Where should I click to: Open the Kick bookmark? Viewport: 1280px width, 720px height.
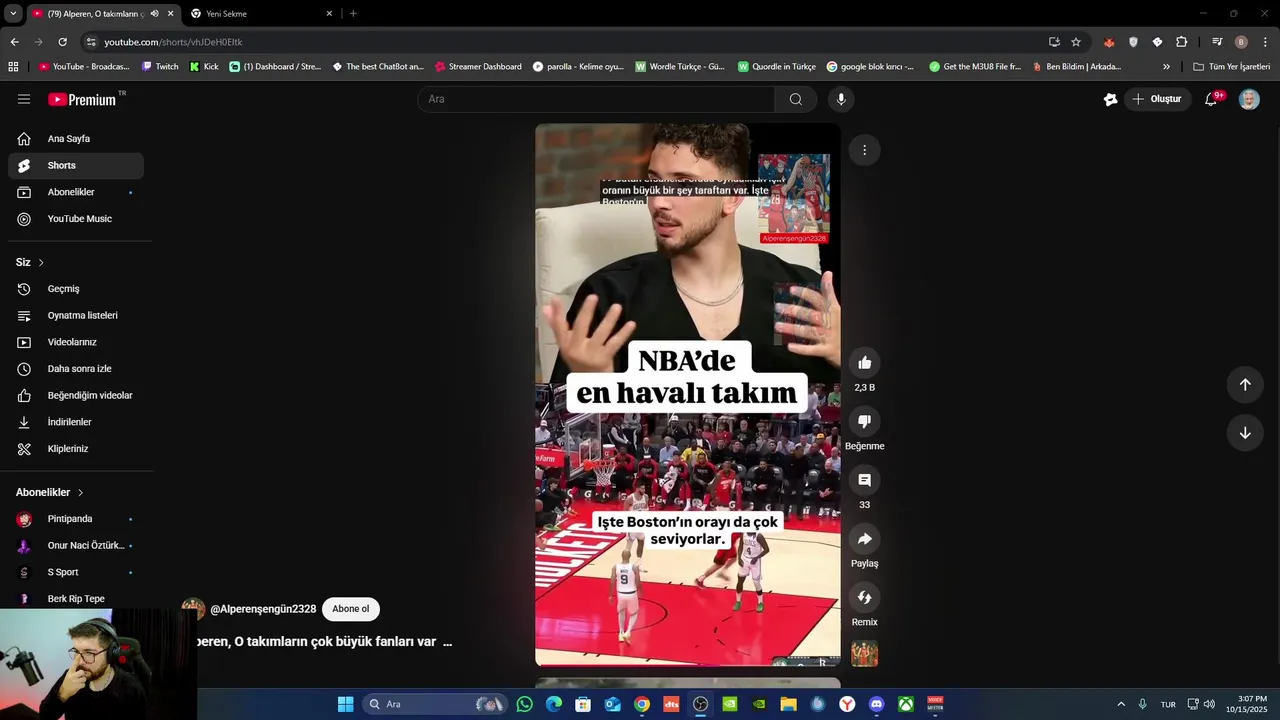(x=204, y=67)
